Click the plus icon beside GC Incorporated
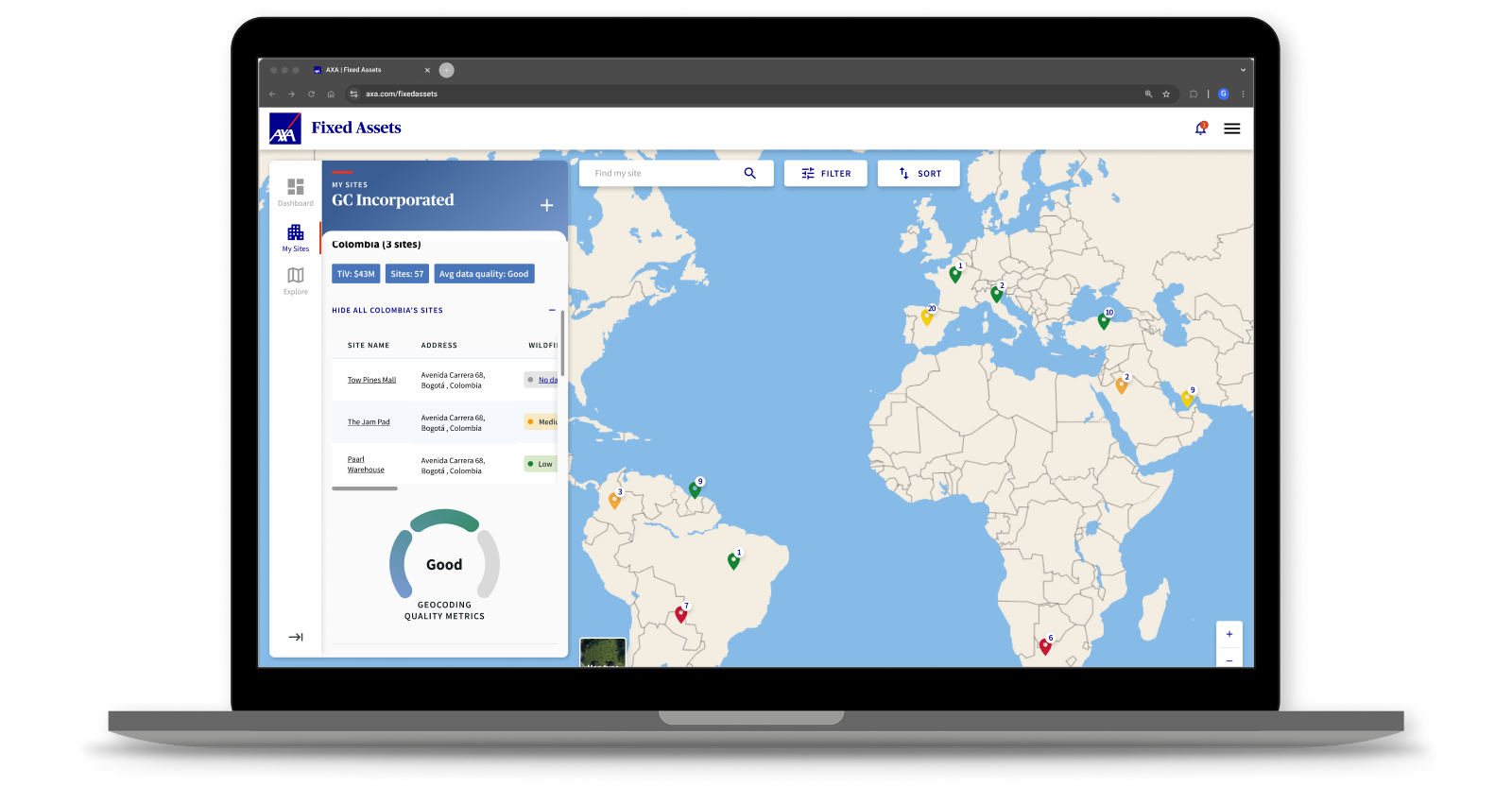This screenshot has height=787, width=1512. pos(546,205)
